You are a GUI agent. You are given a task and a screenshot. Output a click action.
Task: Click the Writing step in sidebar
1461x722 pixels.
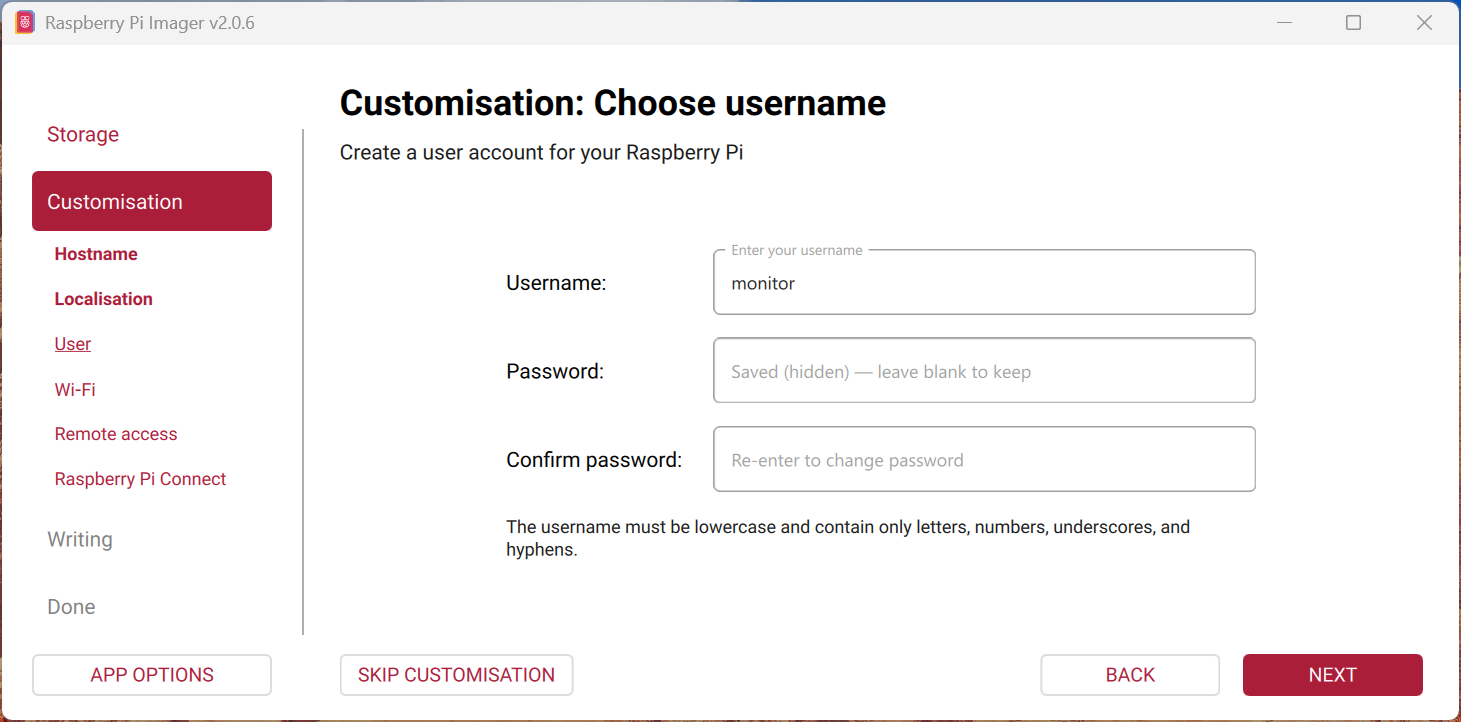click(x=80, y=539)
